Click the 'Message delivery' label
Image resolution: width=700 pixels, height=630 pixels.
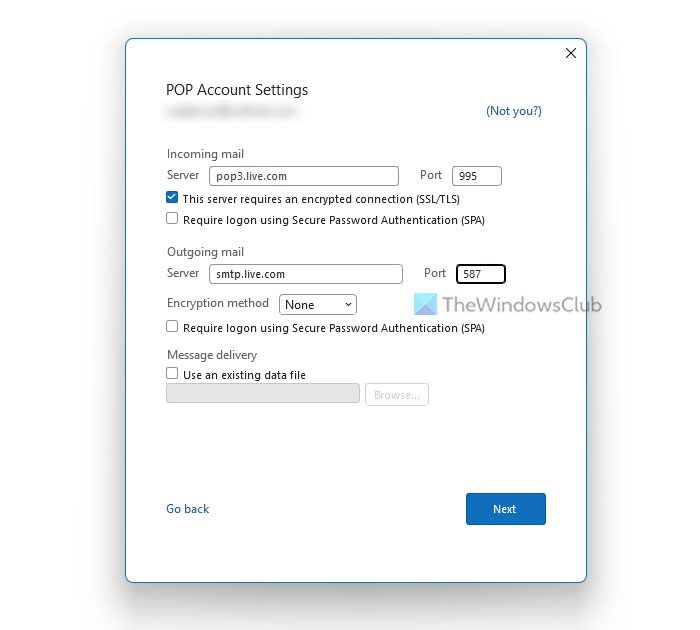coord(212,355)
